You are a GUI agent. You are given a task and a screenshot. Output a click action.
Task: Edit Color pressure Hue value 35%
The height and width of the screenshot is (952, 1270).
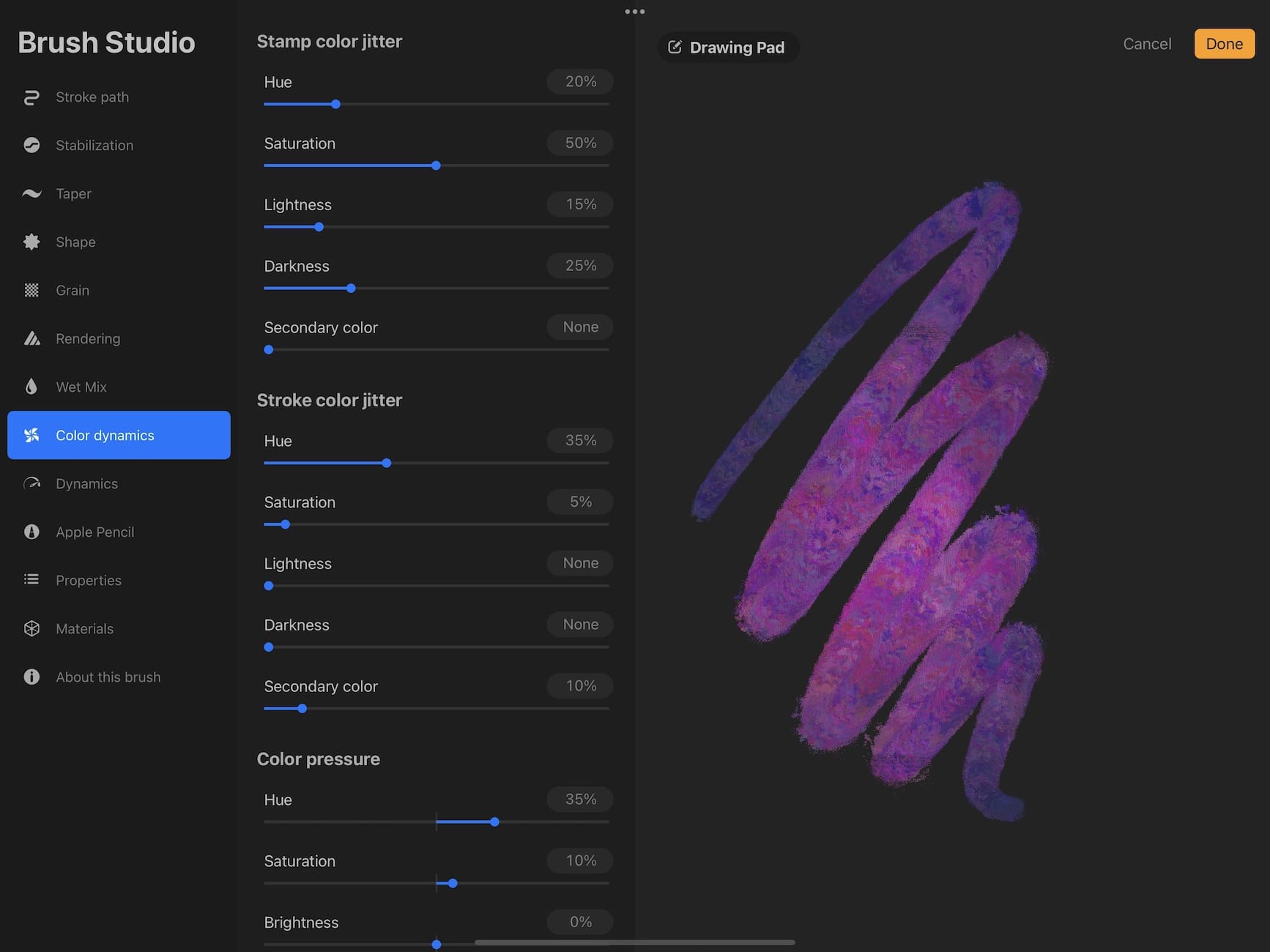[x=580, y=800]
